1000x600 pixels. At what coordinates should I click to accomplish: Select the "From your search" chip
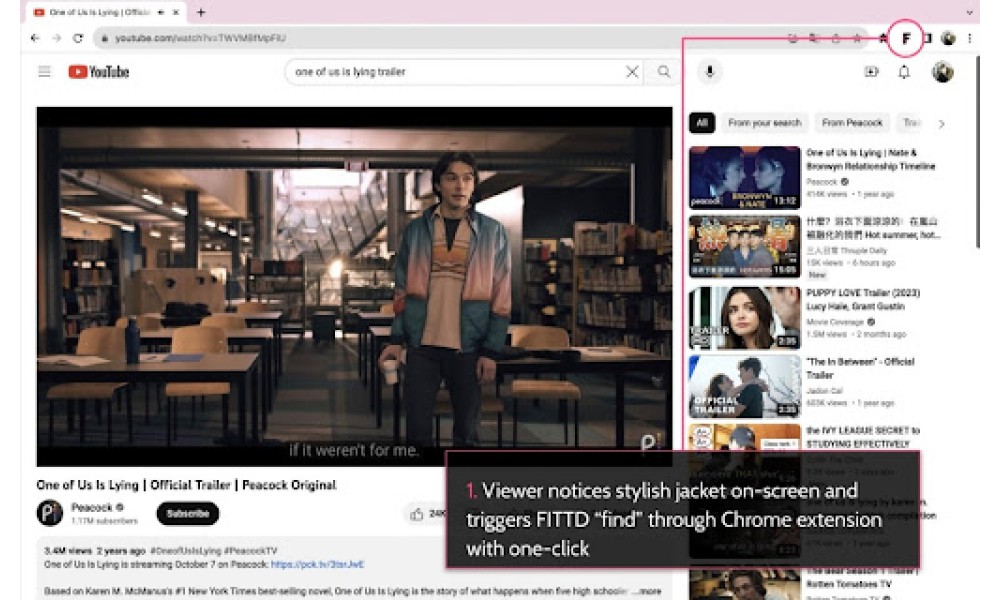pyautogui.click(x=764, y=122)
